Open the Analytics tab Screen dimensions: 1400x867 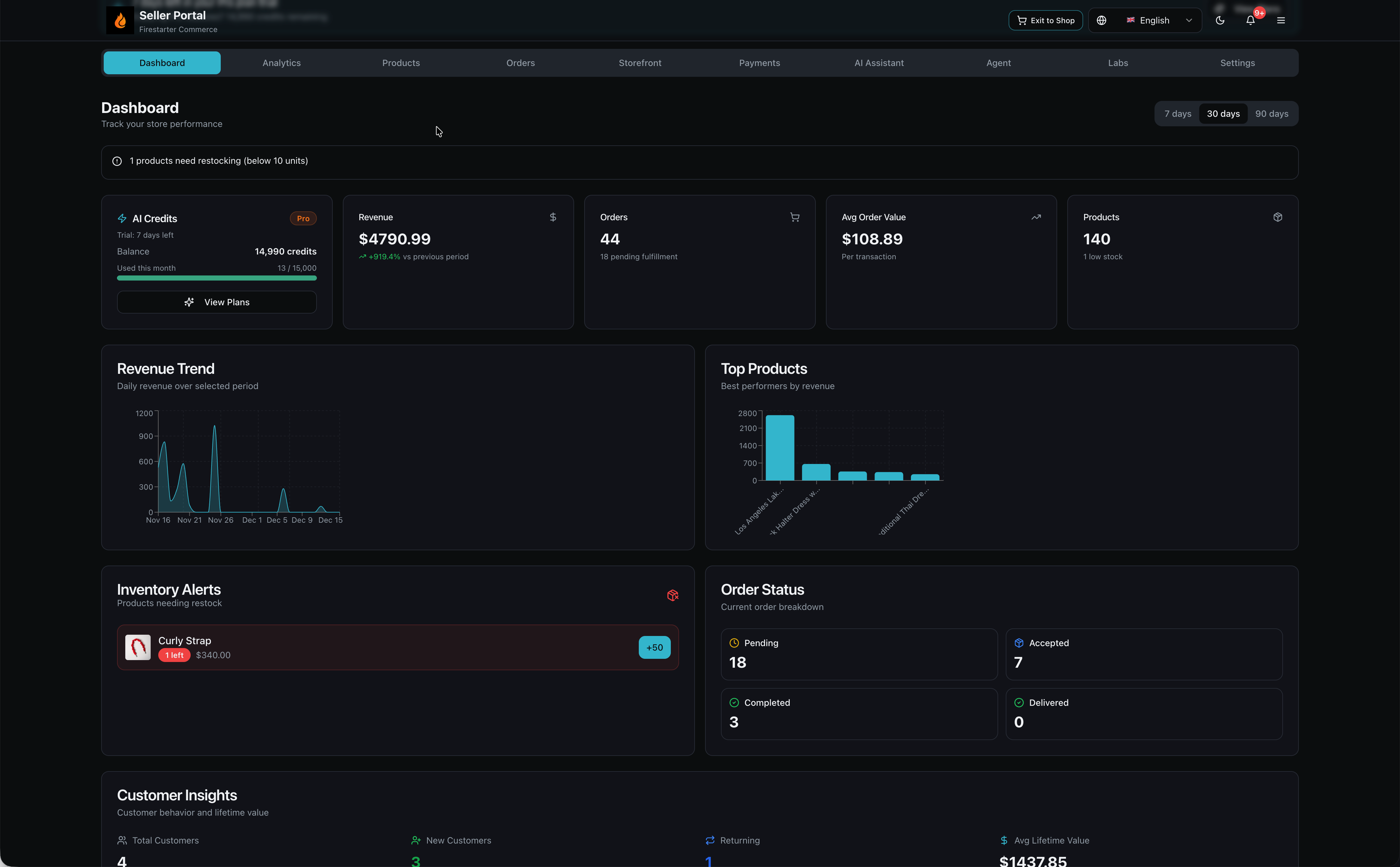pyautogui.click(x=281, y=63)
